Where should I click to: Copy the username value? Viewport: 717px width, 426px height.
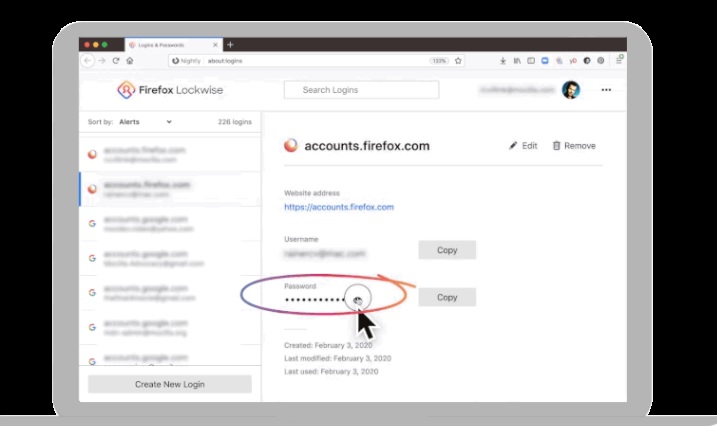coord(447,250)
